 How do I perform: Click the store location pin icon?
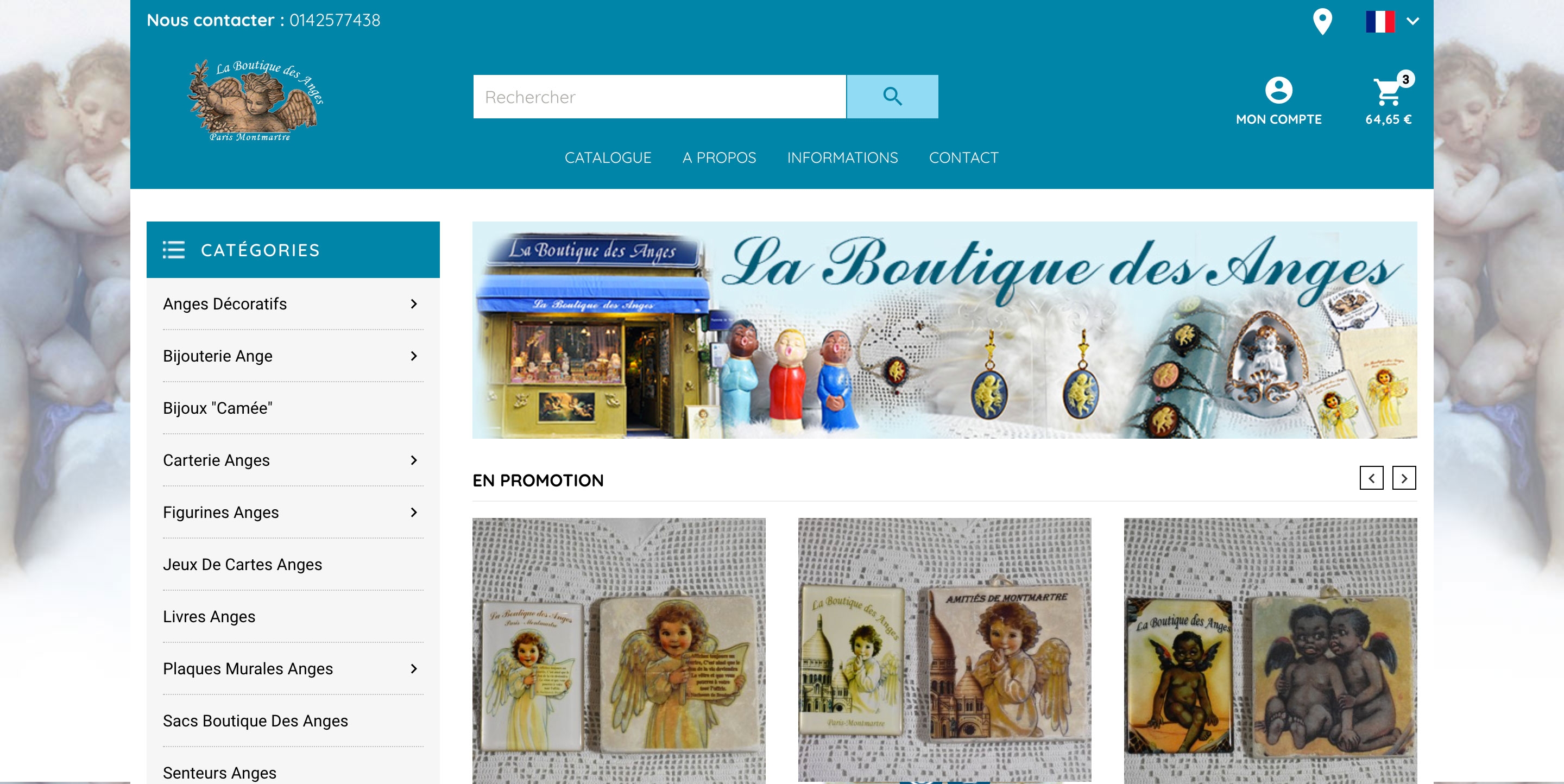pos(1322,22)
